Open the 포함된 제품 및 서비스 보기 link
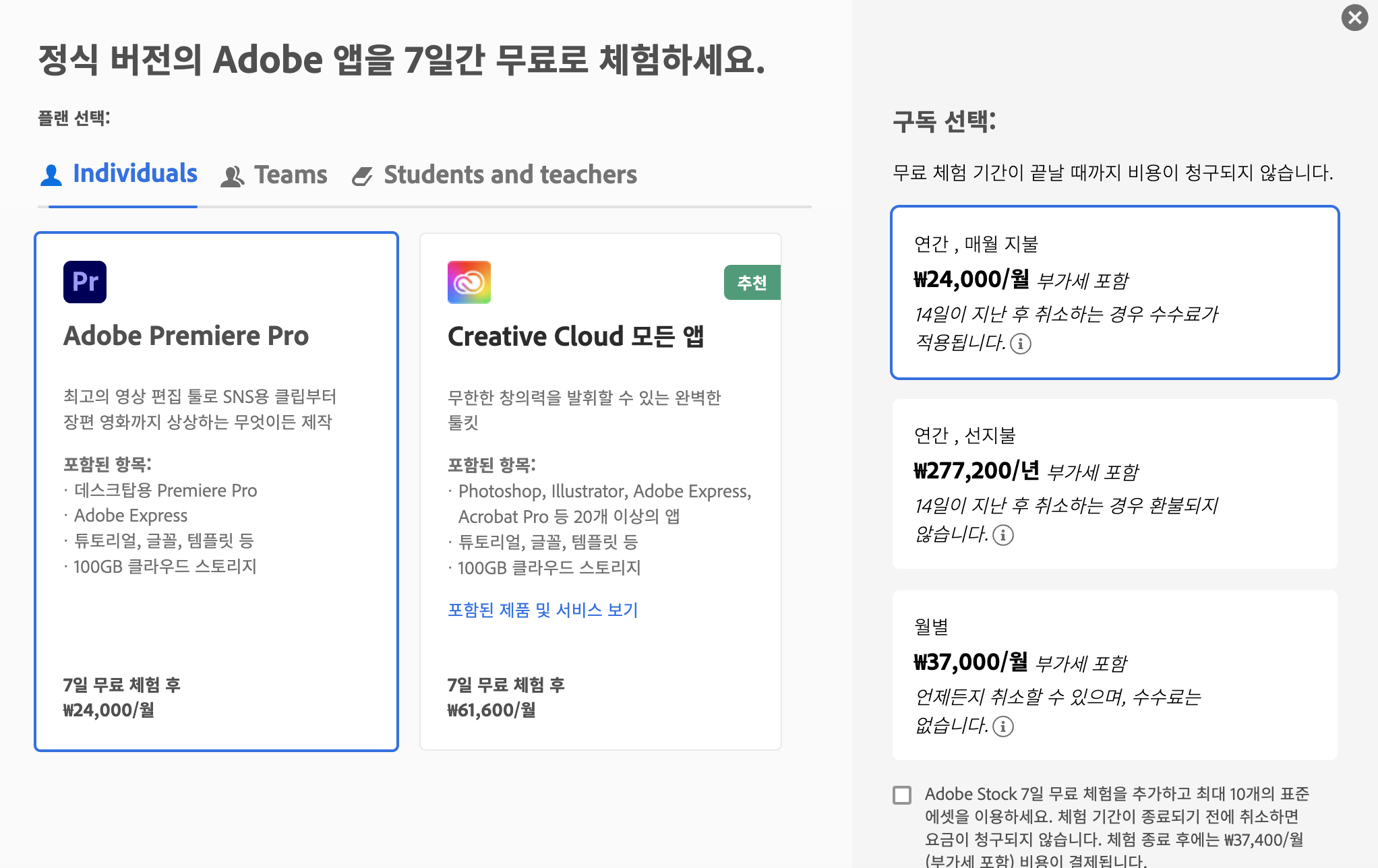Viewport: 1378px width, 868px height. coord(543,610)
